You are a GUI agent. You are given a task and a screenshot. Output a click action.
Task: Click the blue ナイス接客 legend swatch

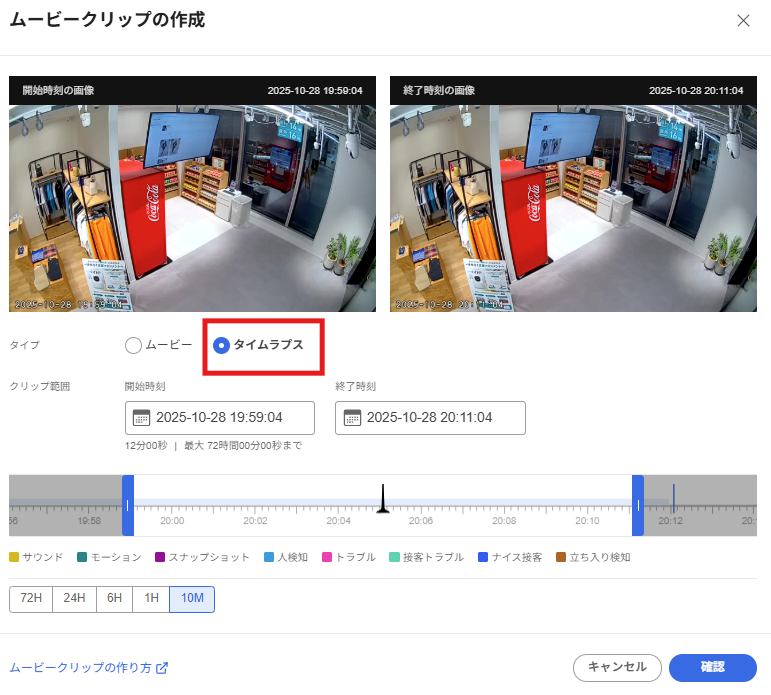point(483,557)
